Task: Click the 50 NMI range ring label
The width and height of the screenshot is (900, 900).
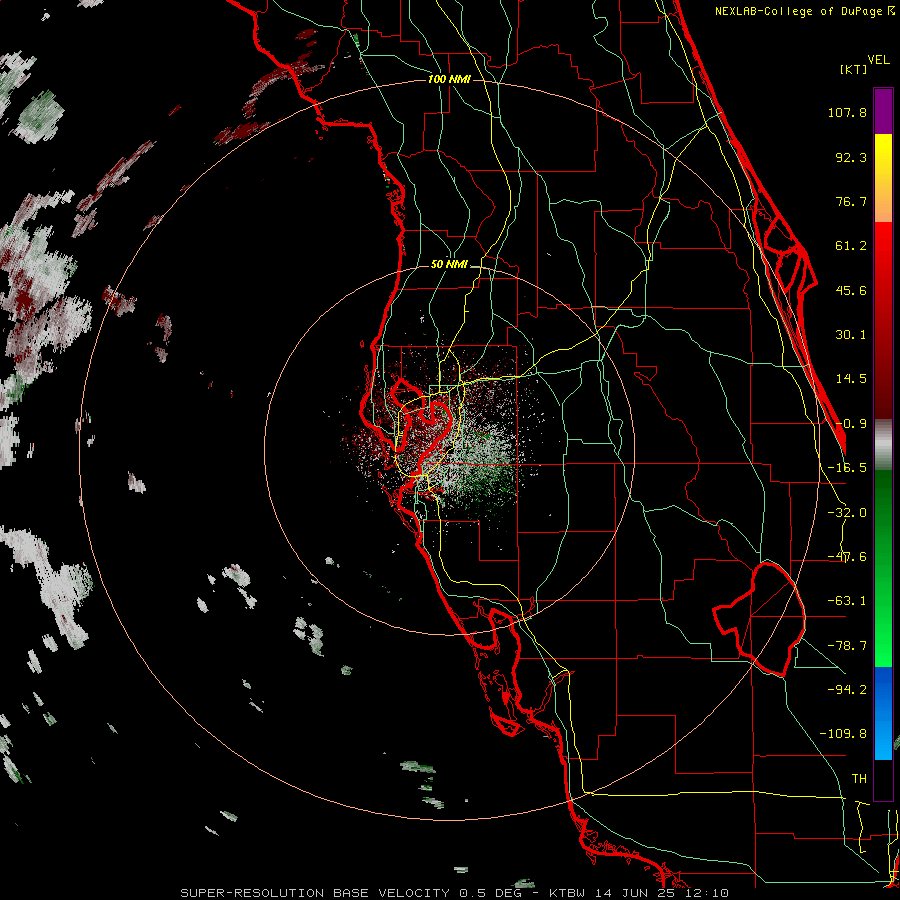Action: point(449,265)
